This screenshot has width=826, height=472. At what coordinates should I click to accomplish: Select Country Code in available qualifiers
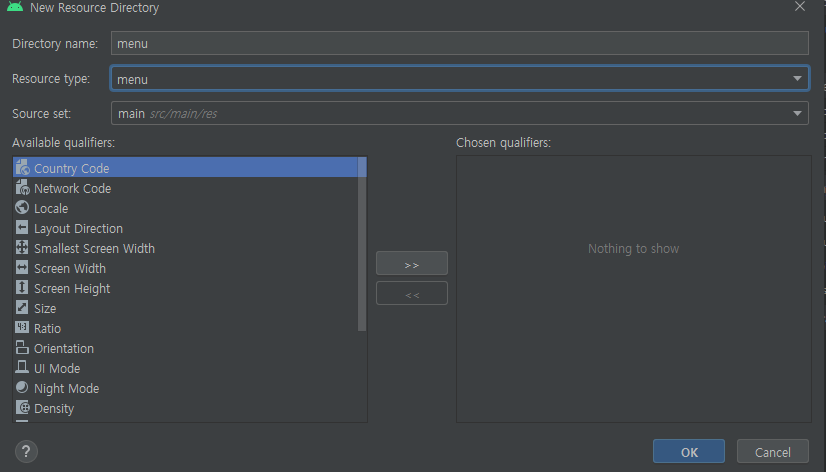[185, 168]
